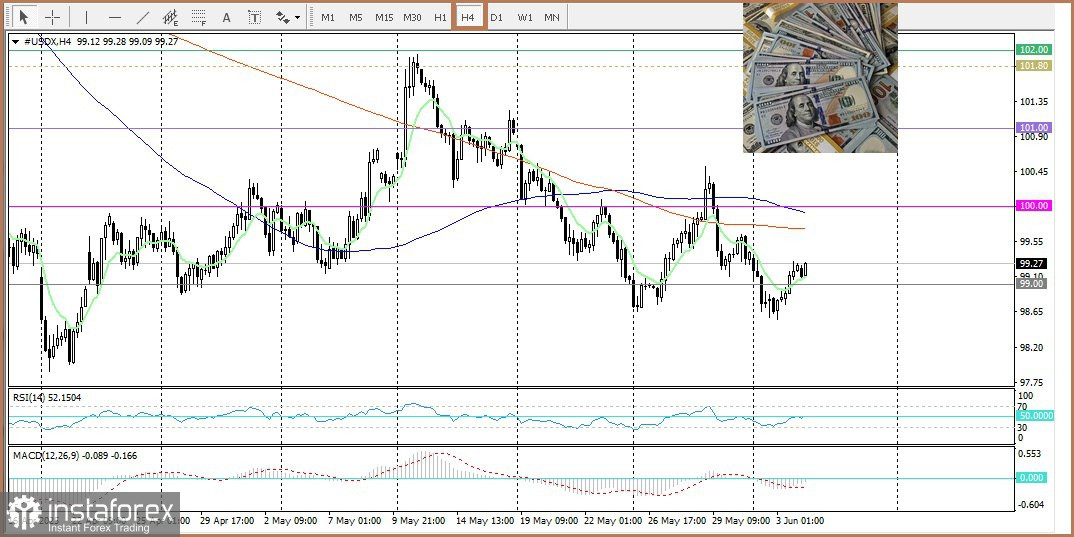Click the 101.80 level price label
This screenshot has width=1074, height=537.
(x=1034, y=66)
